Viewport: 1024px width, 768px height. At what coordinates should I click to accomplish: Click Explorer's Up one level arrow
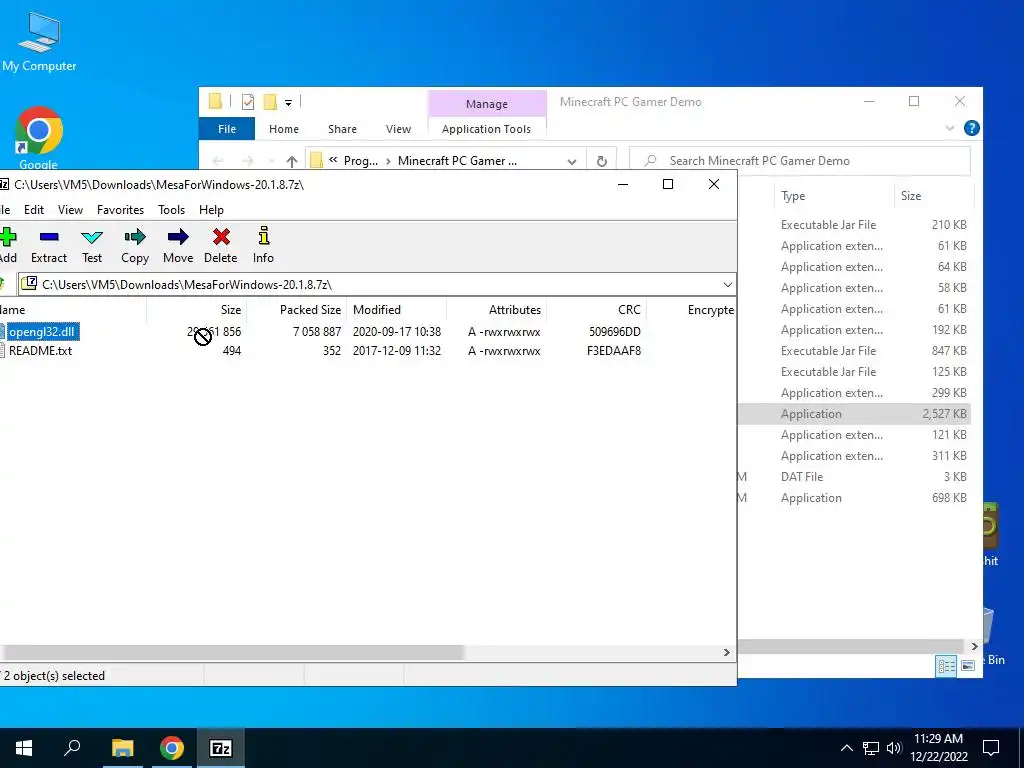coord(292,161)
